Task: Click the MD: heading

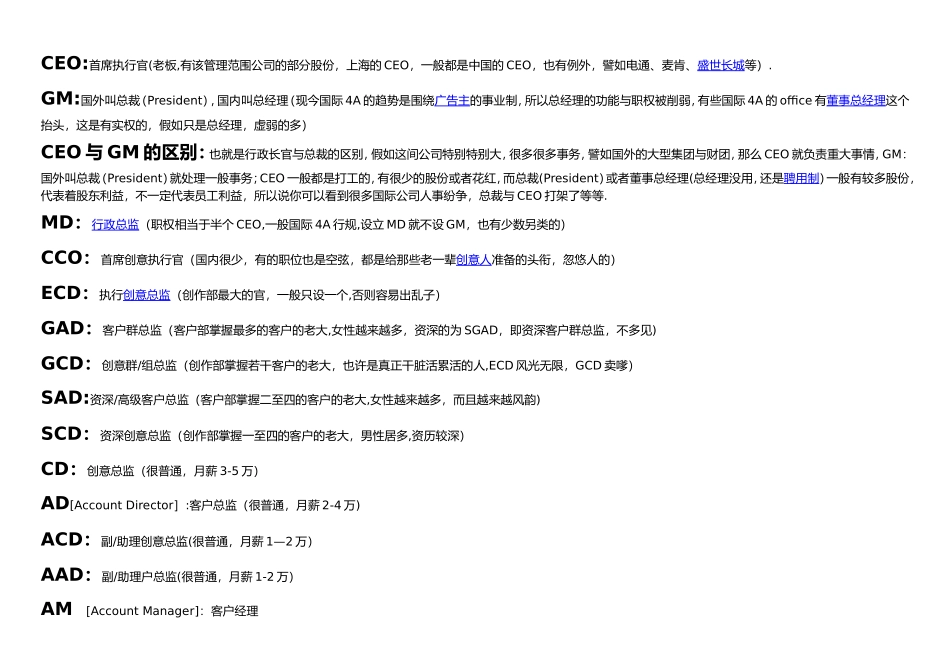Action: point(60,222)
